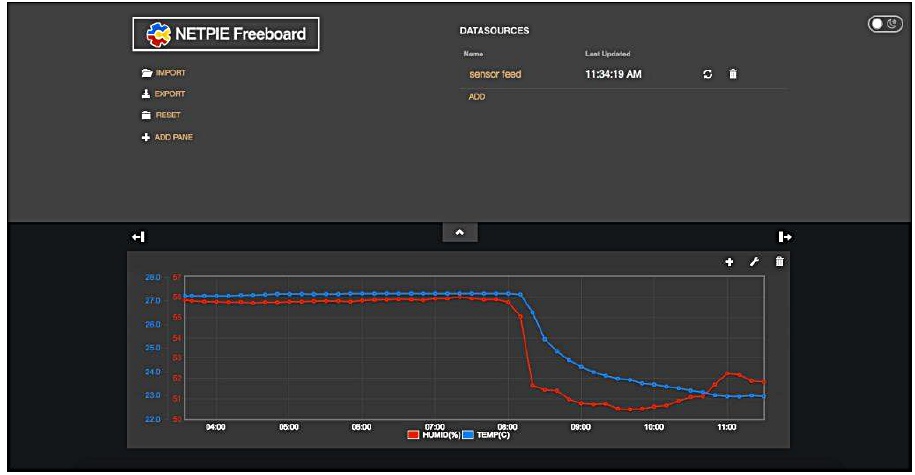915x475 pixels.
Task: Click the Import folder icon
Action: click(x=146, y=73)
